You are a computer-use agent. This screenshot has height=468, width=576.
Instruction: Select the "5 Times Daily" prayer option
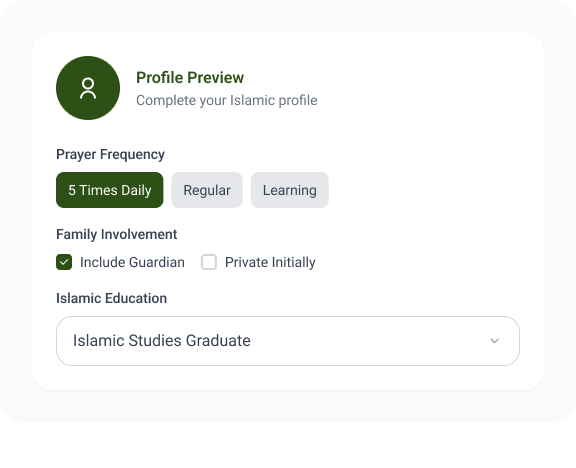(x=109, y=190)
